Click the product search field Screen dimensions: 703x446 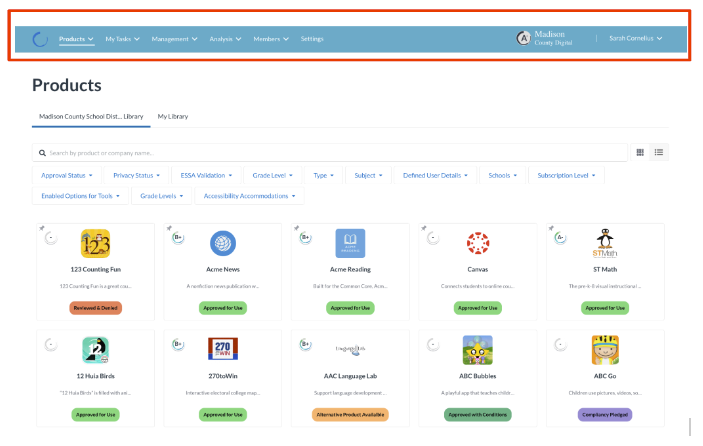pyautogui.click(x=330, y=153)
